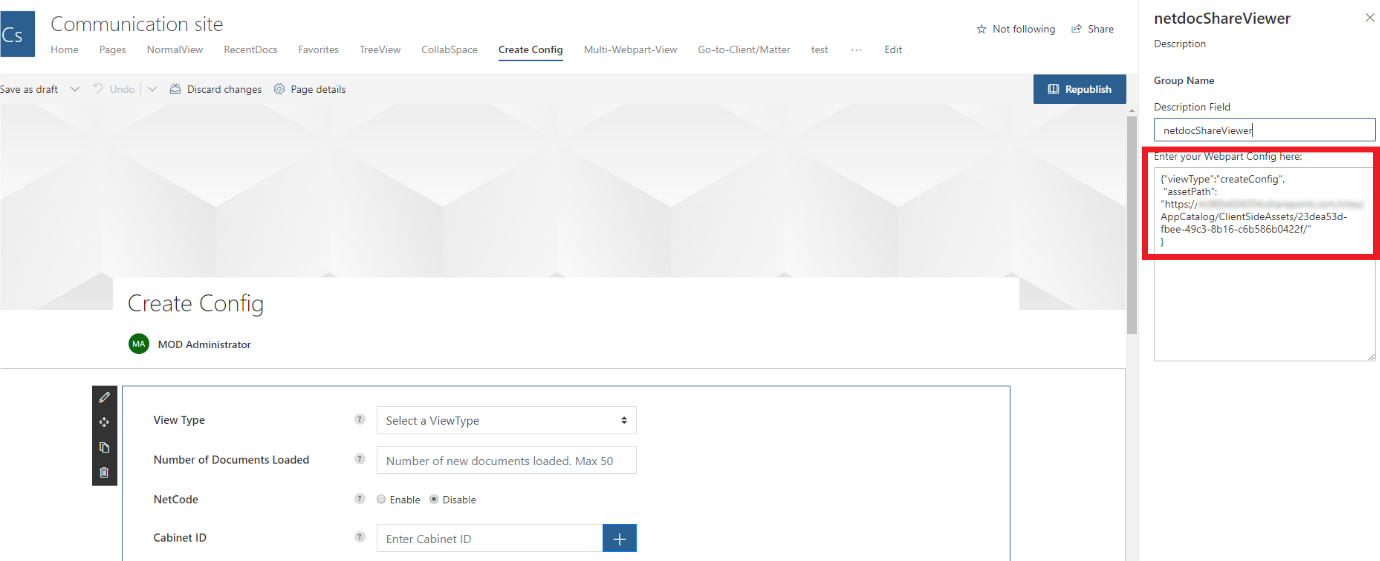1380x561 pixels.
Task: Click the Number of new documents loaded field
Action: click(506, 460)
